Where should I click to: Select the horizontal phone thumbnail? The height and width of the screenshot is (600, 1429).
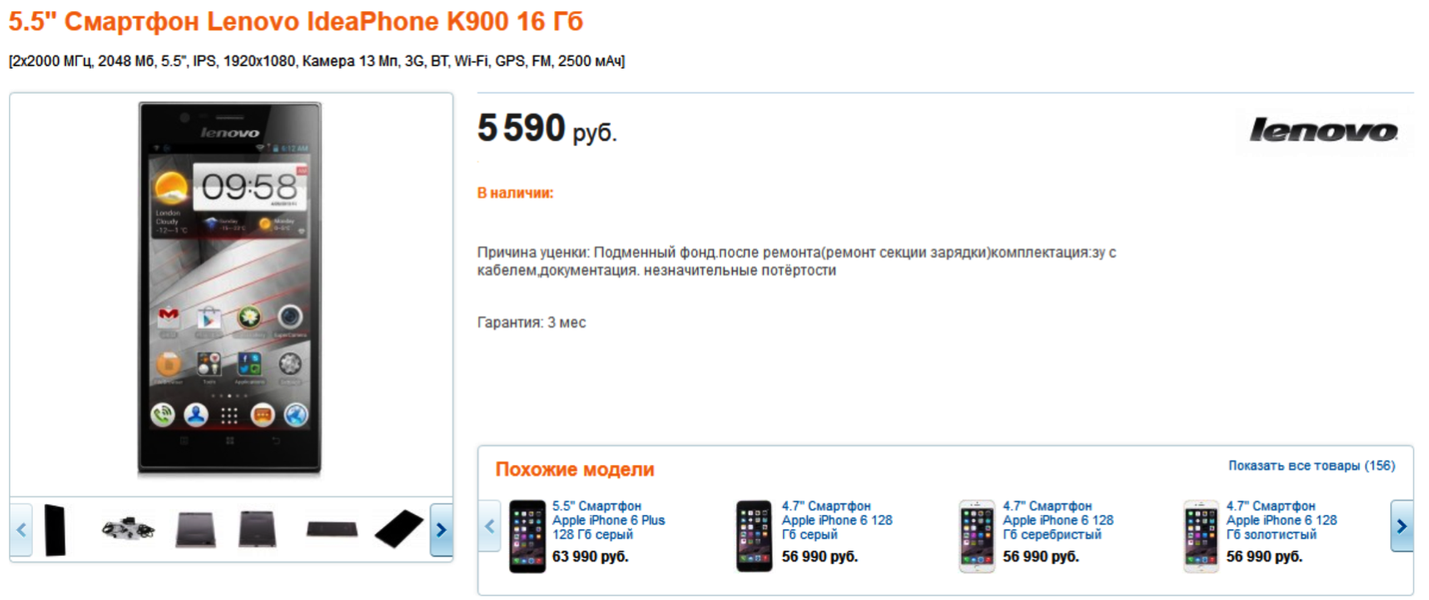pos(332,529)
